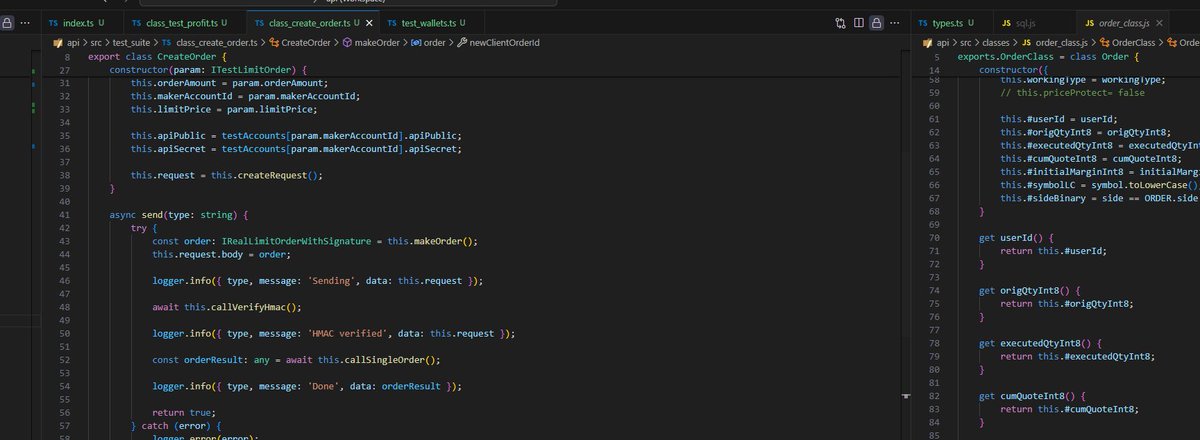The image size is (1200, 440).
Task: Click 'this.#userId = userId;' line
Action: (x=1061, y=118)
